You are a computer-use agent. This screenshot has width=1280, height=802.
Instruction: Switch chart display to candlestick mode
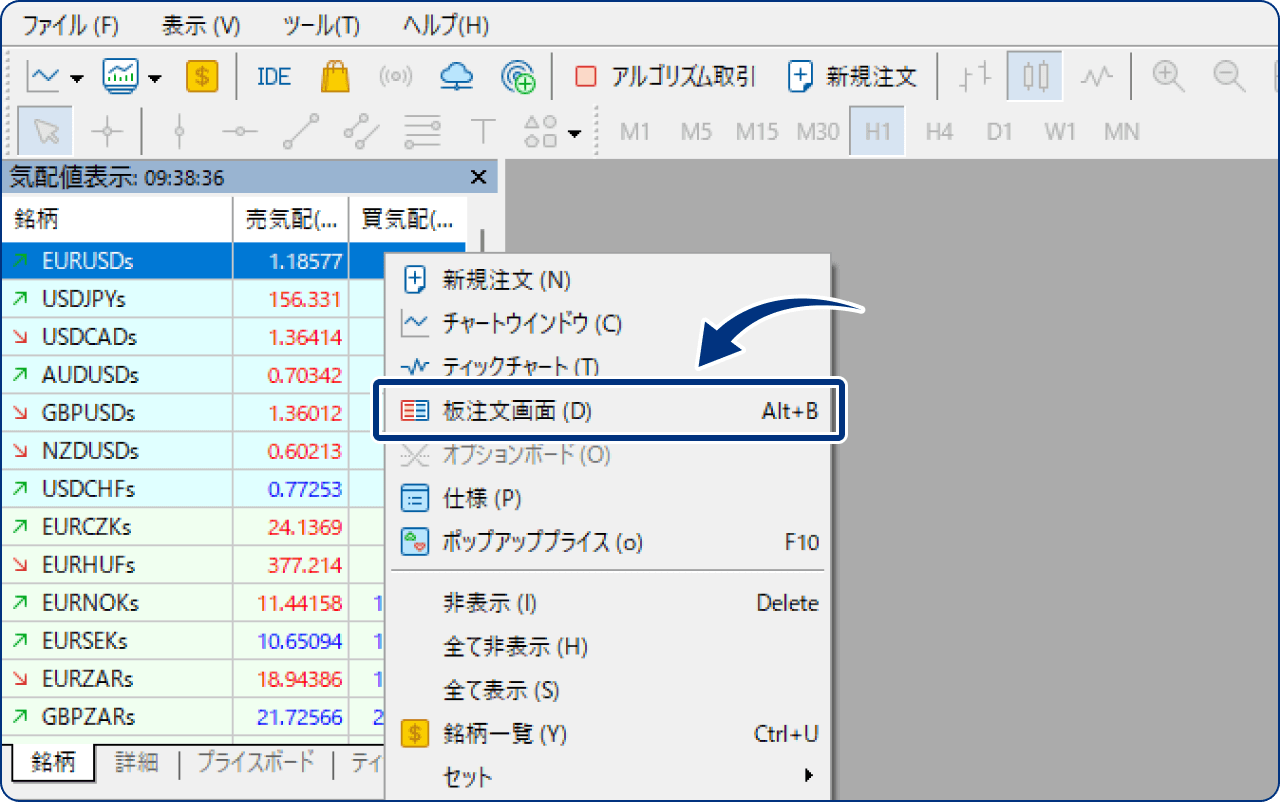(1034, 76)
